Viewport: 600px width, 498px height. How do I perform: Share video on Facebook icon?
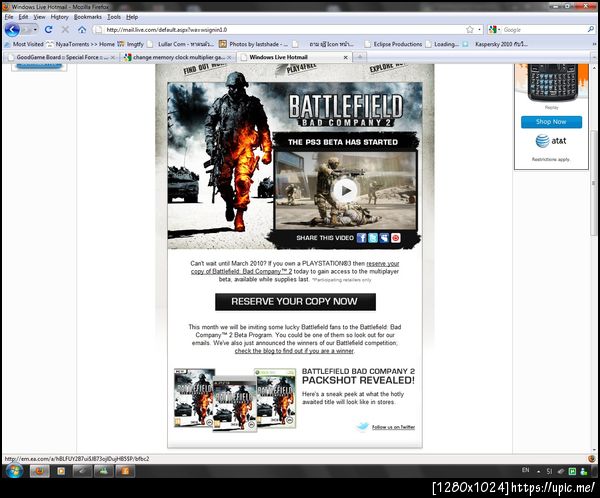(x=361, y=238)
